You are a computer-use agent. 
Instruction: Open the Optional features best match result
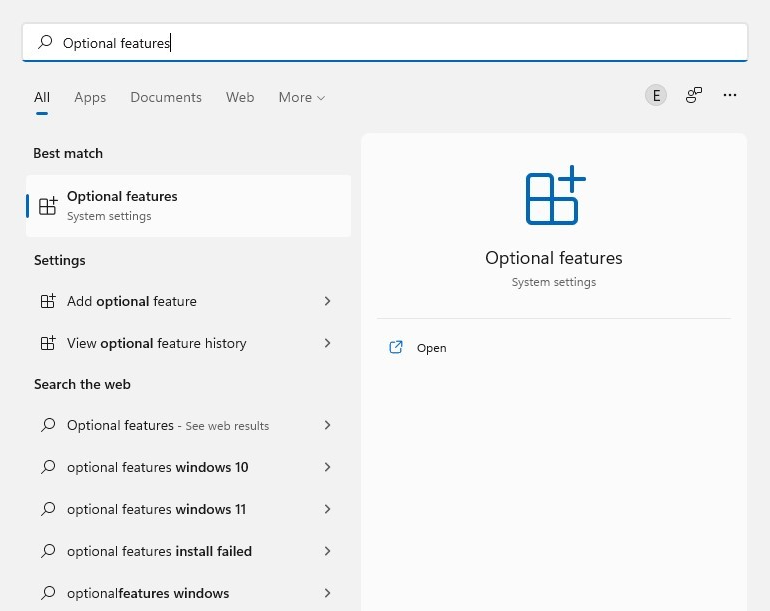(x=188, y=206)
